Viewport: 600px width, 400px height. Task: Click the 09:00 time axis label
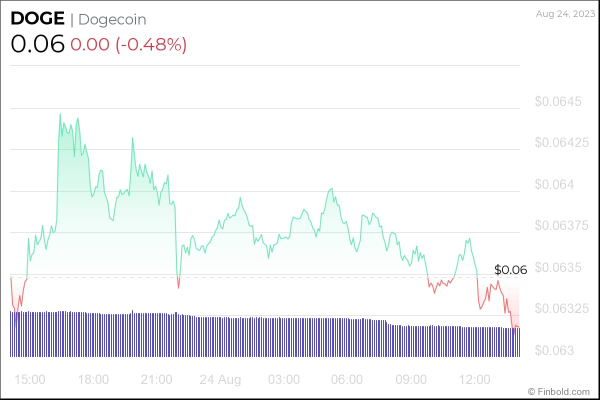411,380
